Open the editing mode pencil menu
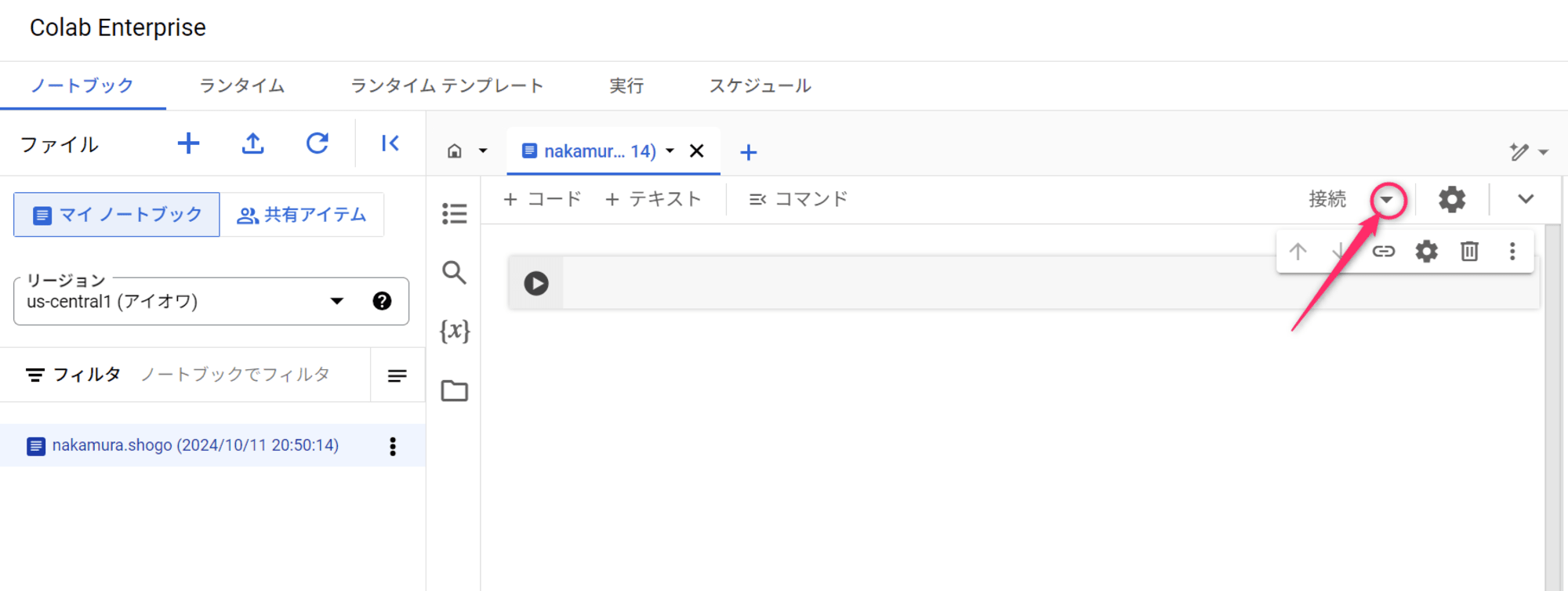The height and width of the screenshot is (591, 1568). (1529, 152)
